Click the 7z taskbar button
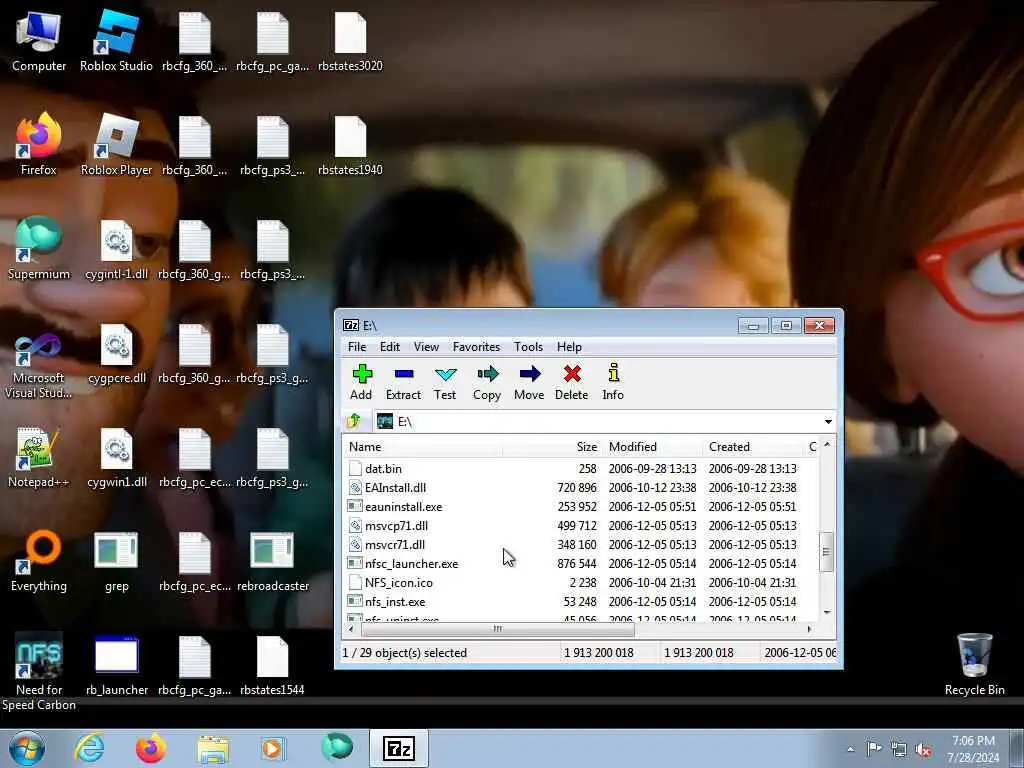Image resolution: width=1024 pixels, height=768 pixels. 399,748
